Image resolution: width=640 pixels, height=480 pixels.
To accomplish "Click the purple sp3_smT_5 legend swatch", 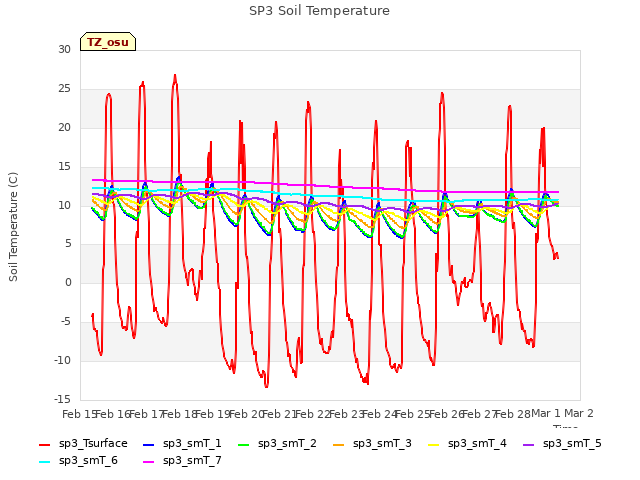I will (529, 444).
